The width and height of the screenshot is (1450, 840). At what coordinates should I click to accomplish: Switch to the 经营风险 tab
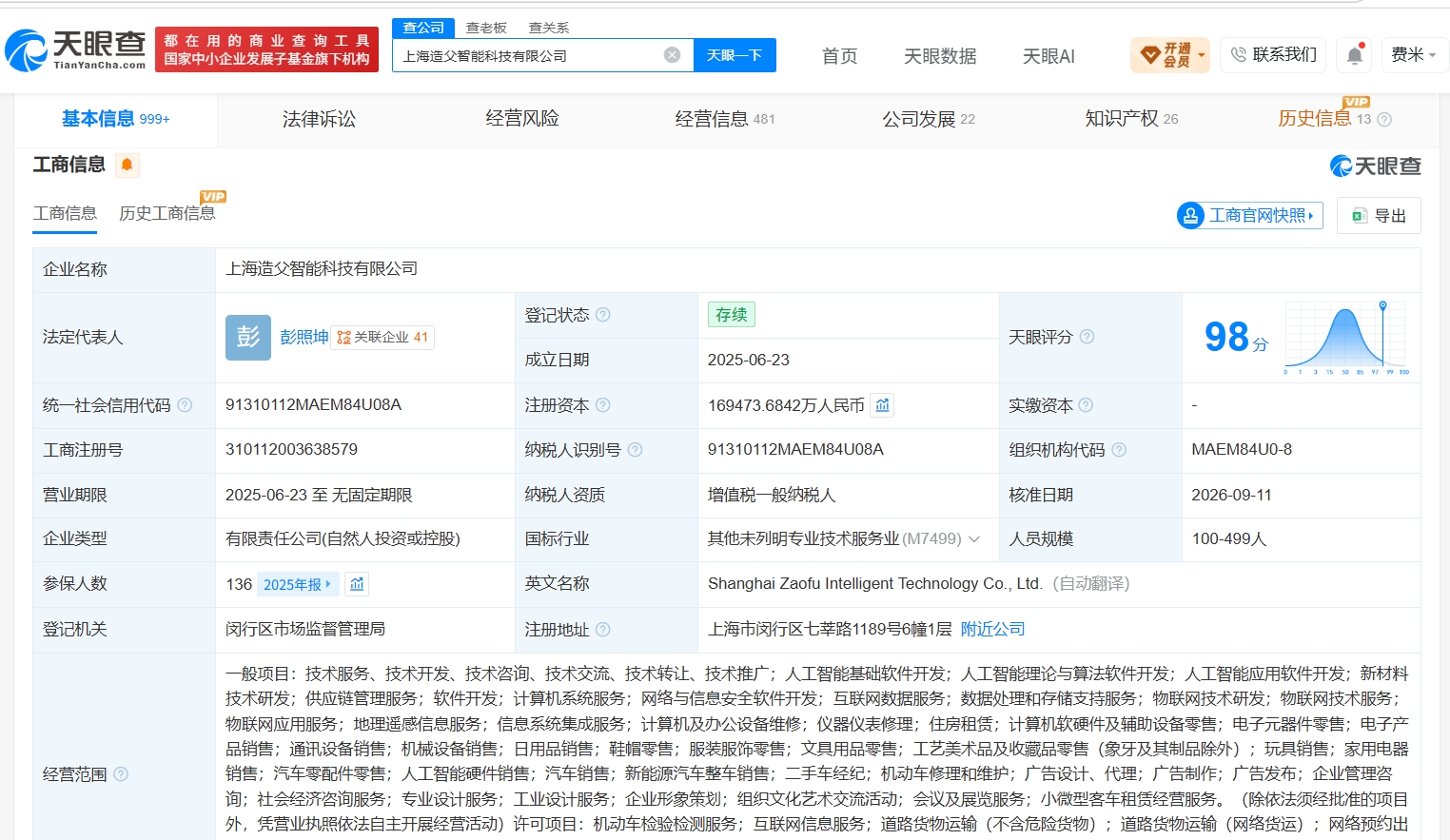522,119
